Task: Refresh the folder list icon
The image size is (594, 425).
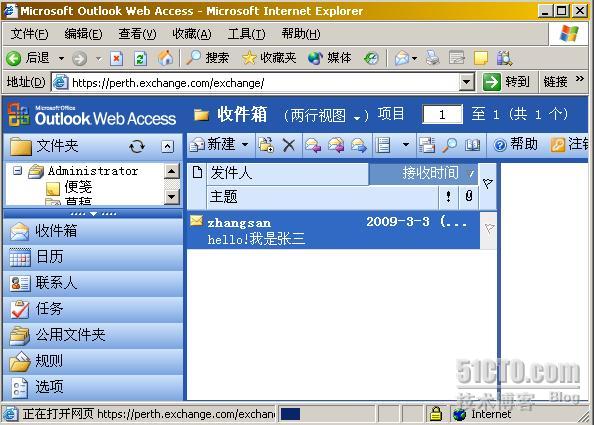Action: pos(137,146)
